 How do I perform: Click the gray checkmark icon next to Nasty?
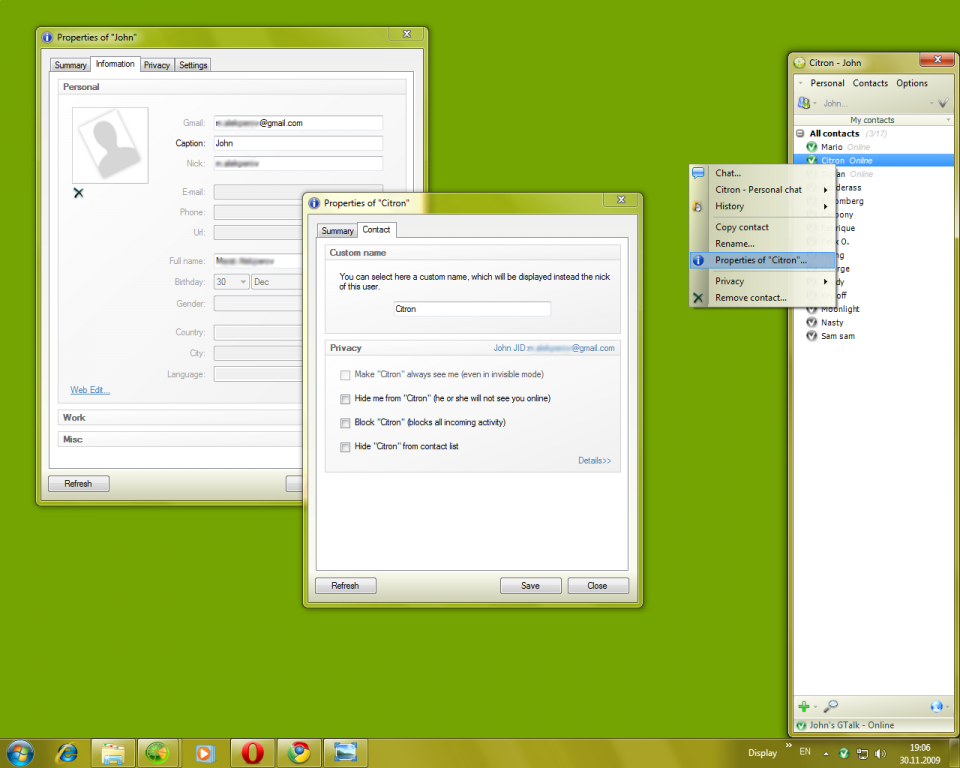811,322
